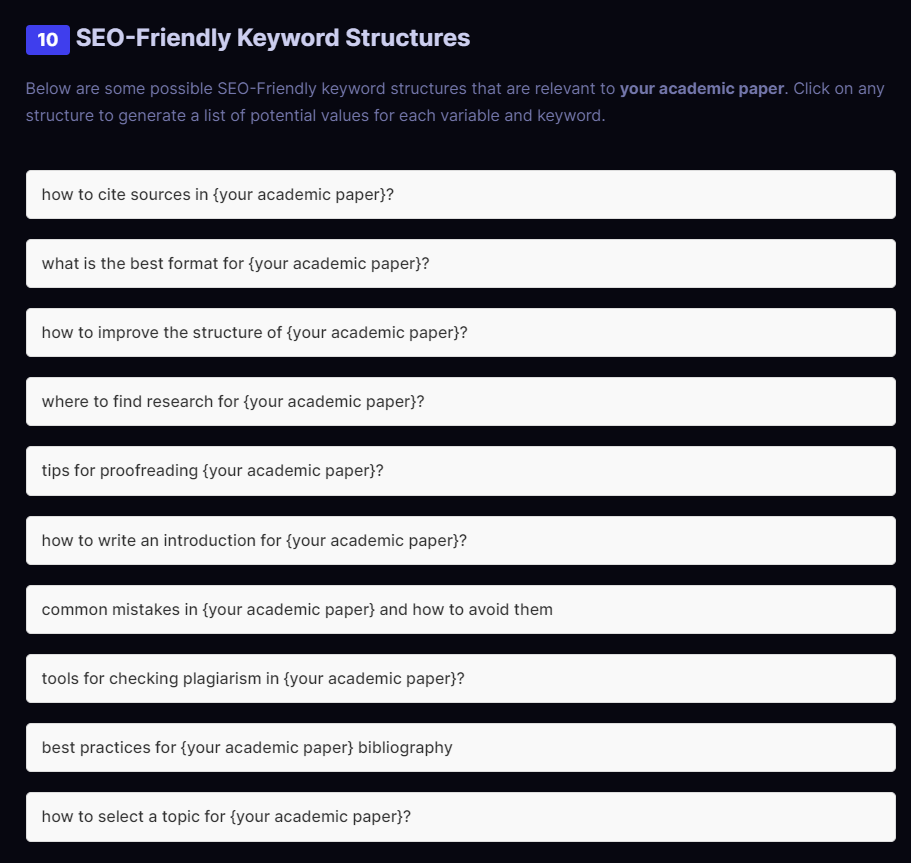Click the 'common mistakes' keyword structure
Screen dimensions: 911x863
point(460,610)
